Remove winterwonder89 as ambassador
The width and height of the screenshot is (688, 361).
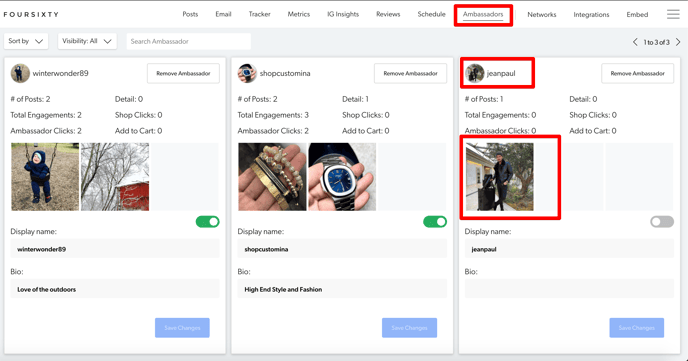183,73
